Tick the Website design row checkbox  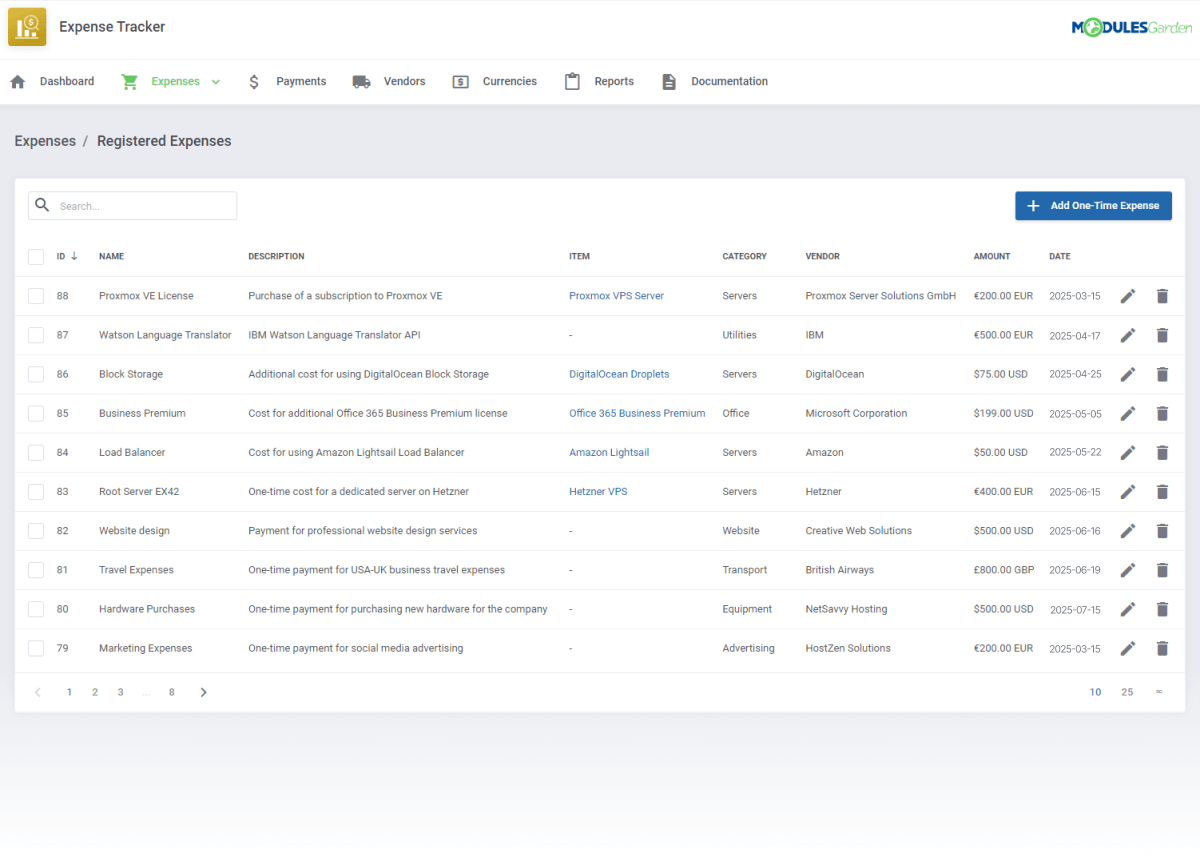click(36, 531)
